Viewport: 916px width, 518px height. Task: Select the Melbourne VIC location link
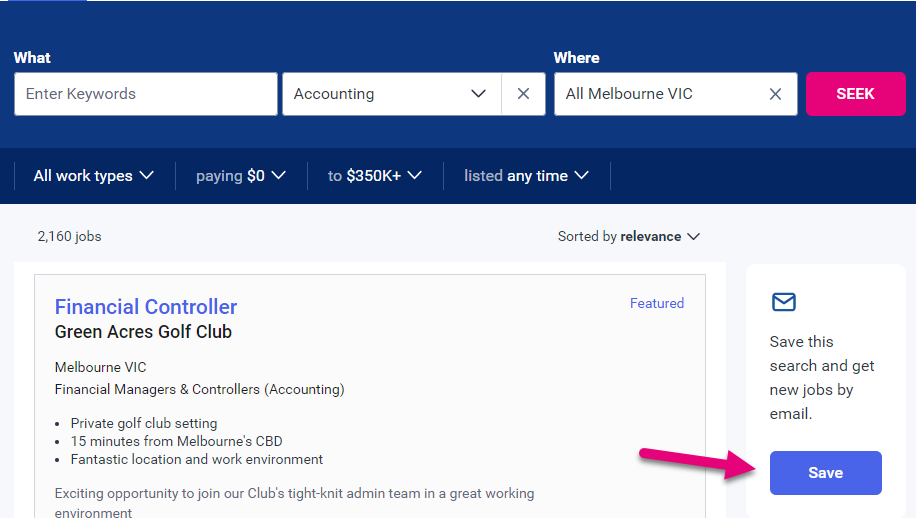[100, 367]
